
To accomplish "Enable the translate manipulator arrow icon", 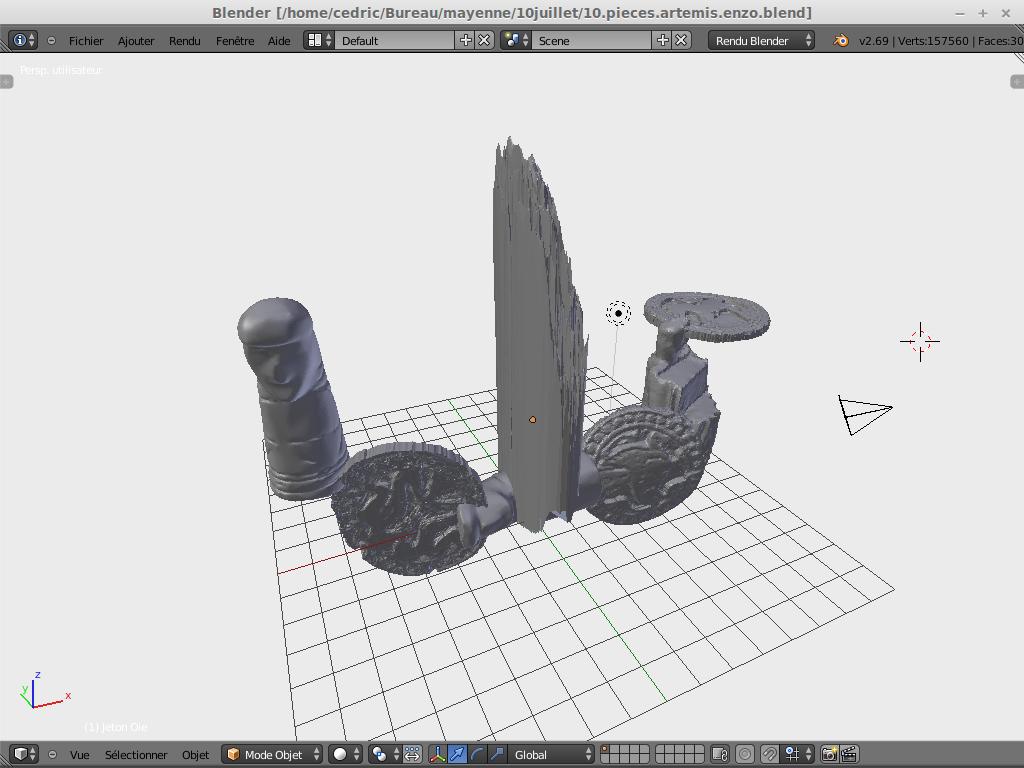I will (x=457, y=754).
